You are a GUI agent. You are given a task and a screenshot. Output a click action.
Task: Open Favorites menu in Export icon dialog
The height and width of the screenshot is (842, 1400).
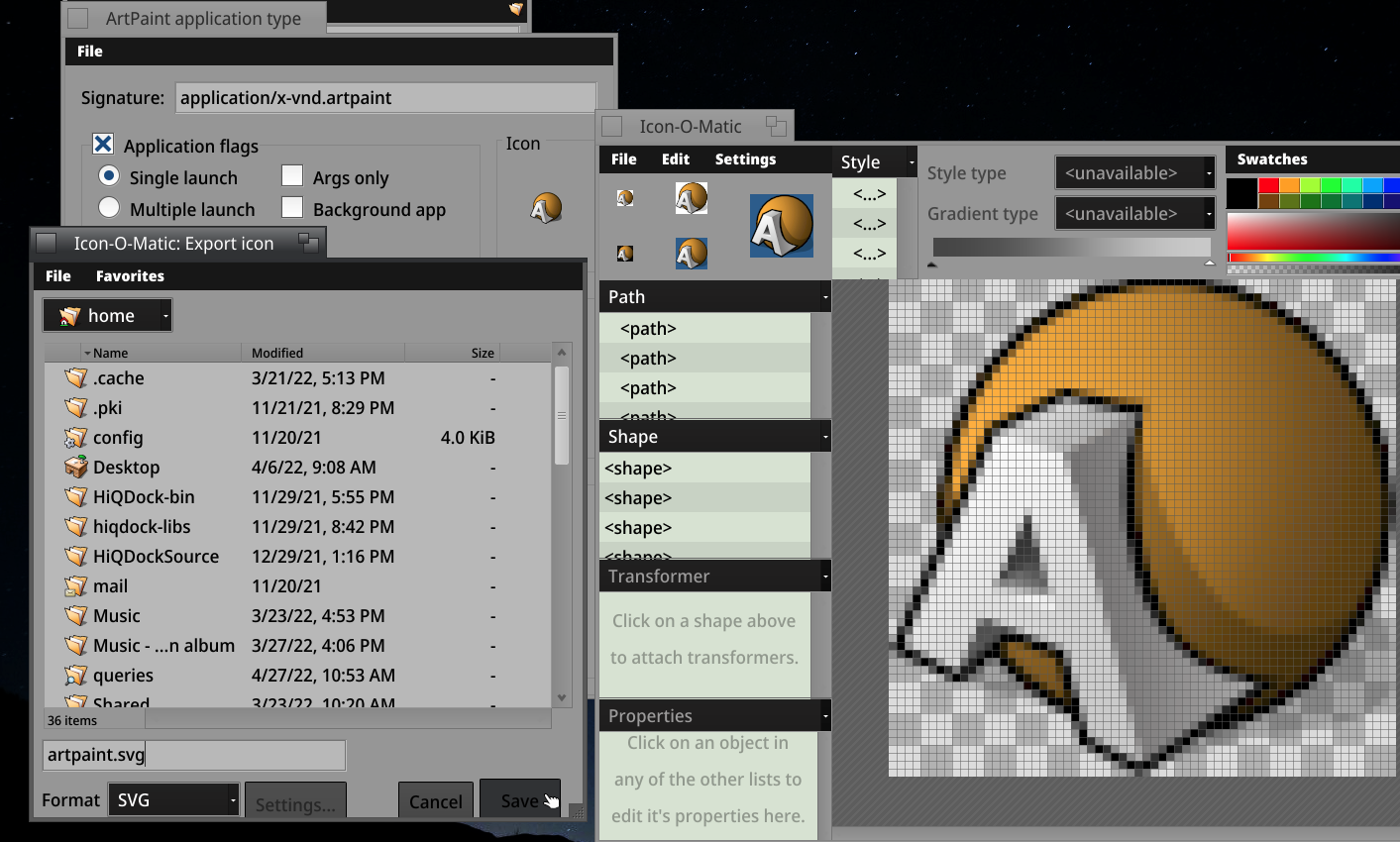pos(130,276)
